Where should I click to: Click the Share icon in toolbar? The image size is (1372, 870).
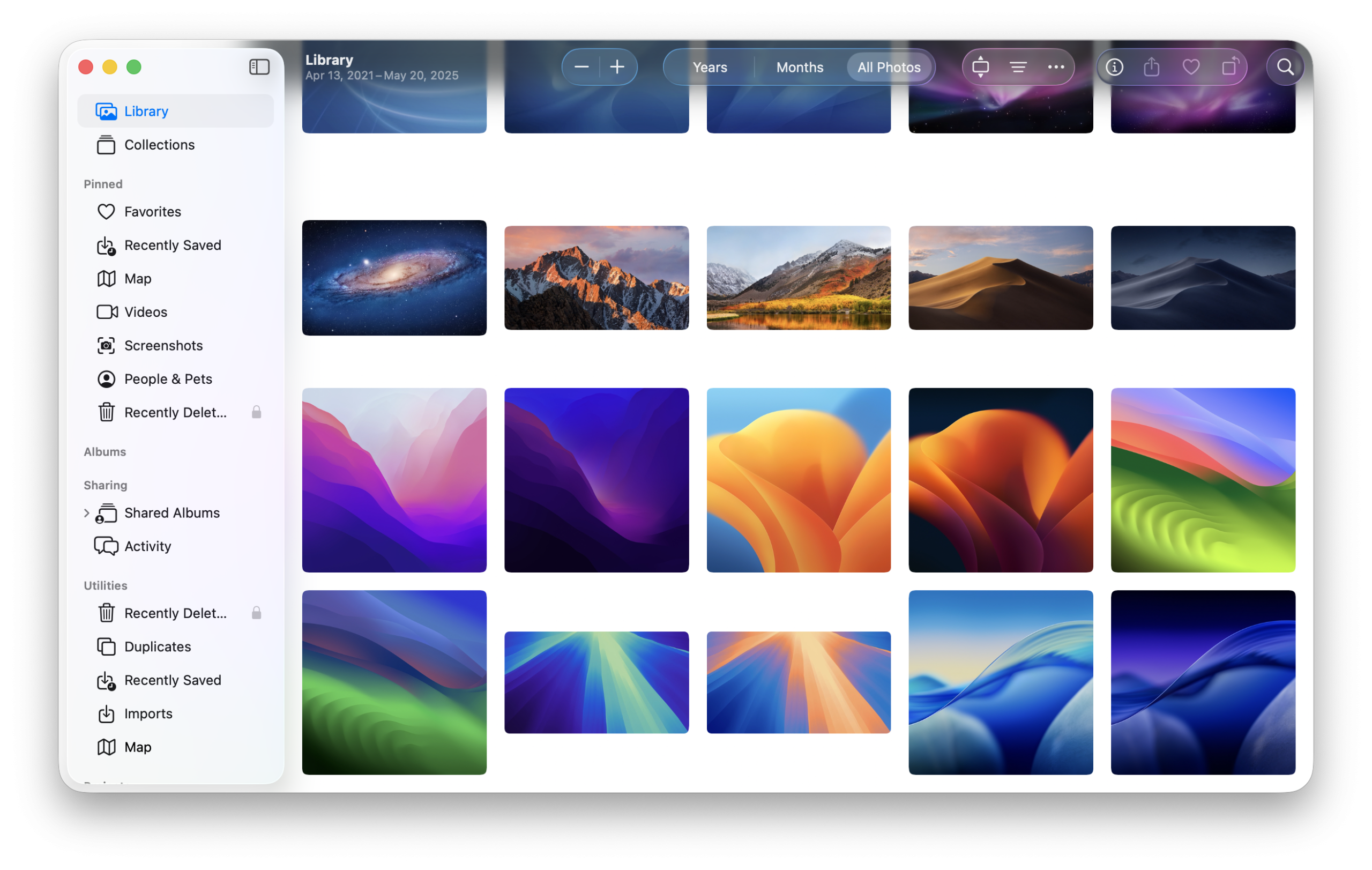coord(1152,67)
